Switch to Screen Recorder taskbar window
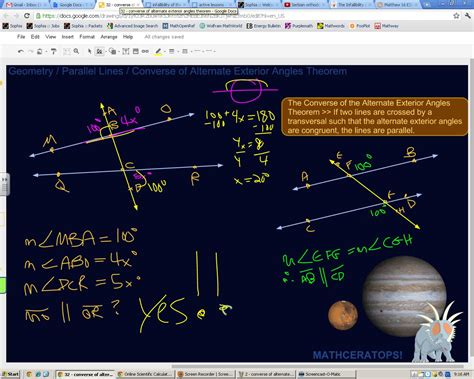 click(x=205, y=374)
